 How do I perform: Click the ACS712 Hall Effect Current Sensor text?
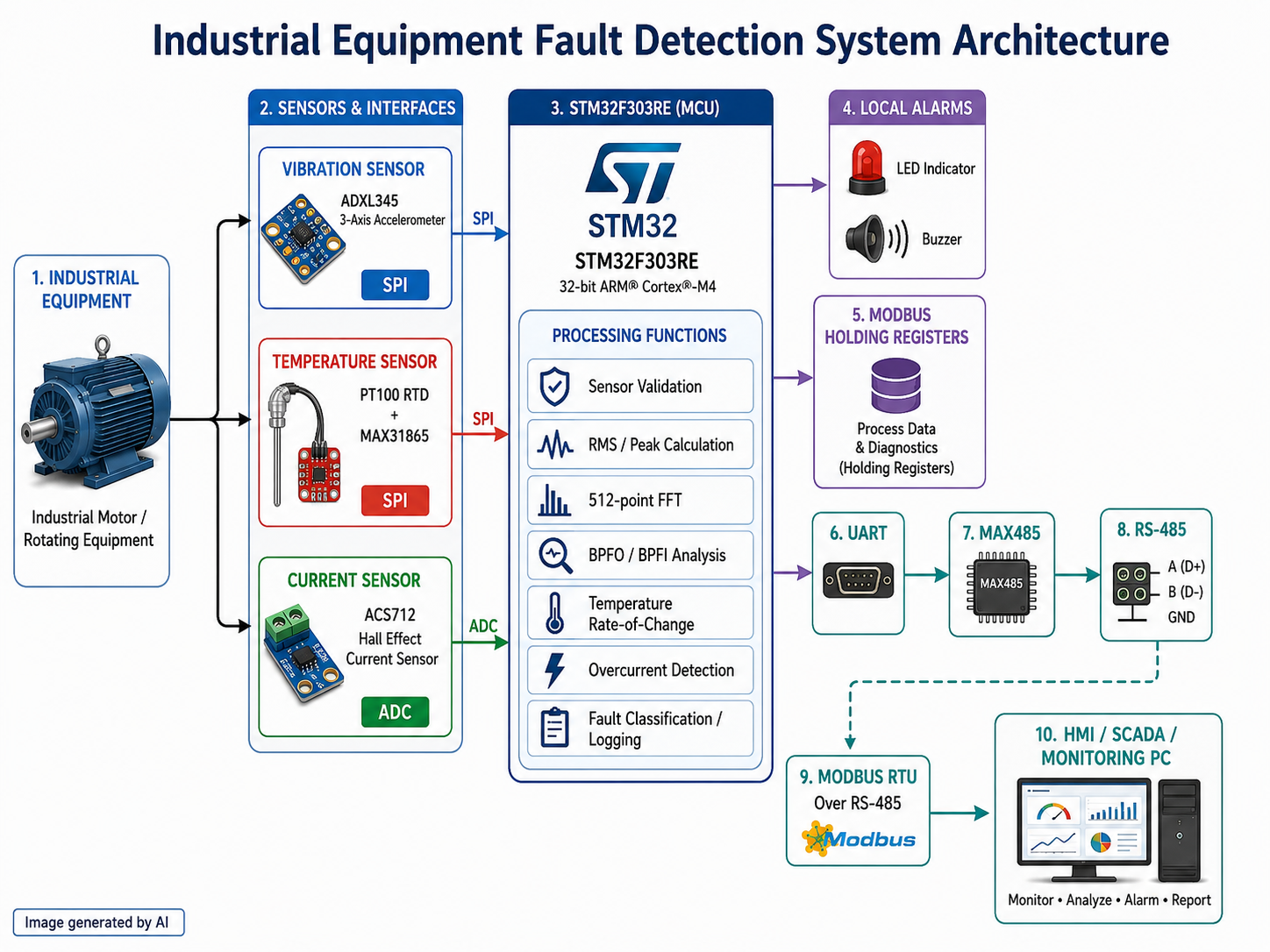point(391,637)
